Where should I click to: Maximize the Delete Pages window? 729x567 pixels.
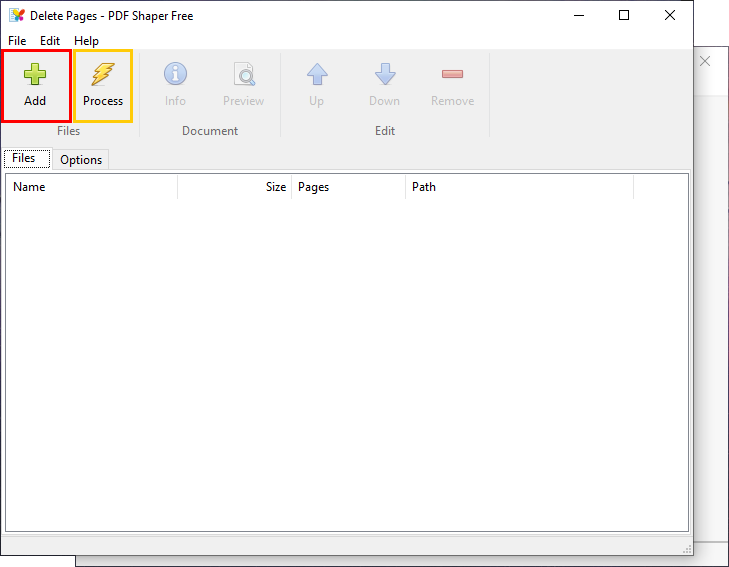(624, 15)
